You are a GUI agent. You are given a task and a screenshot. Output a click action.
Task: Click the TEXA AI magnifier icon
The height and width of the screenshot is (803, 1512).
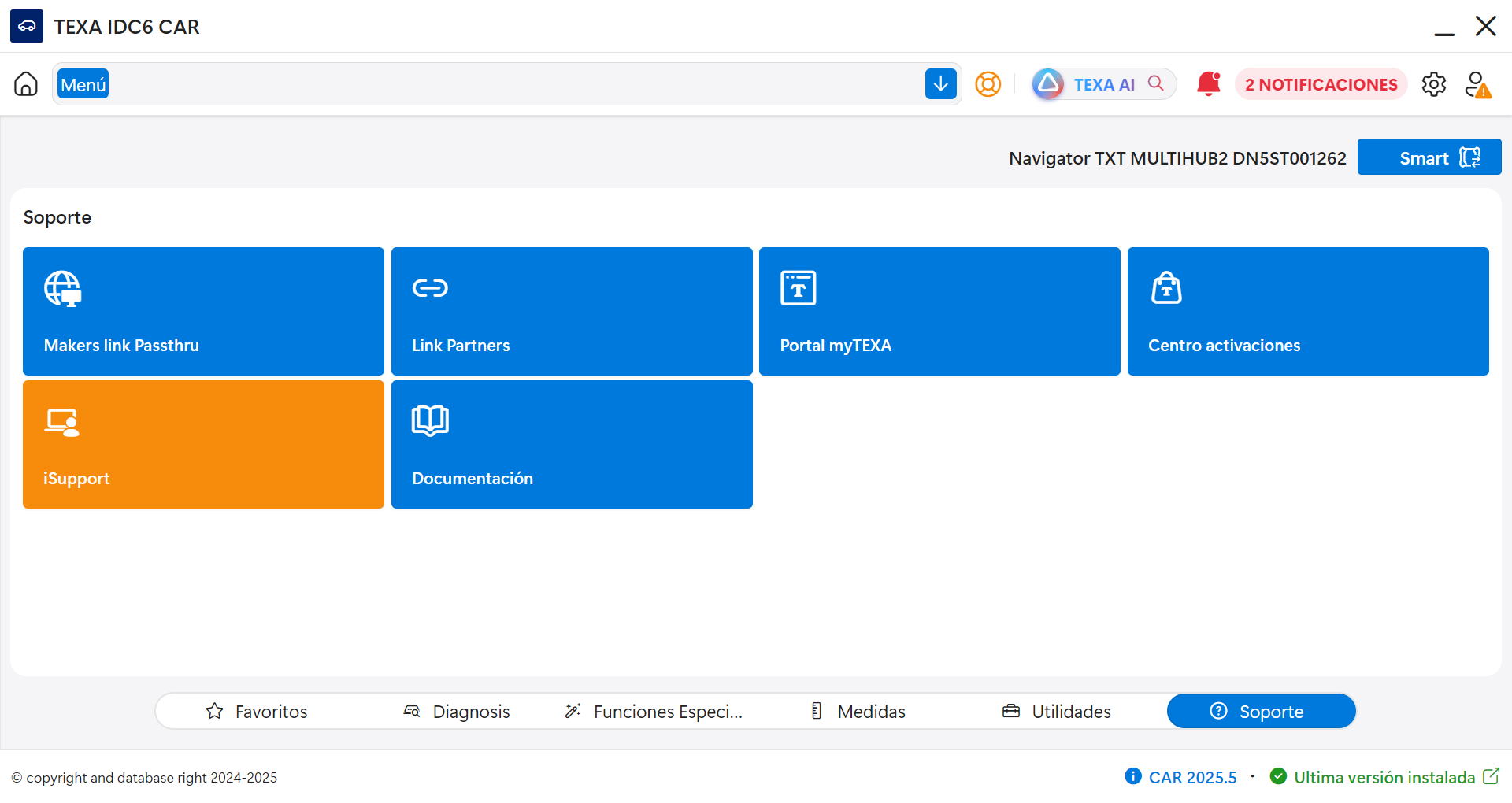pyautogui.click(x=1155, y=83)
